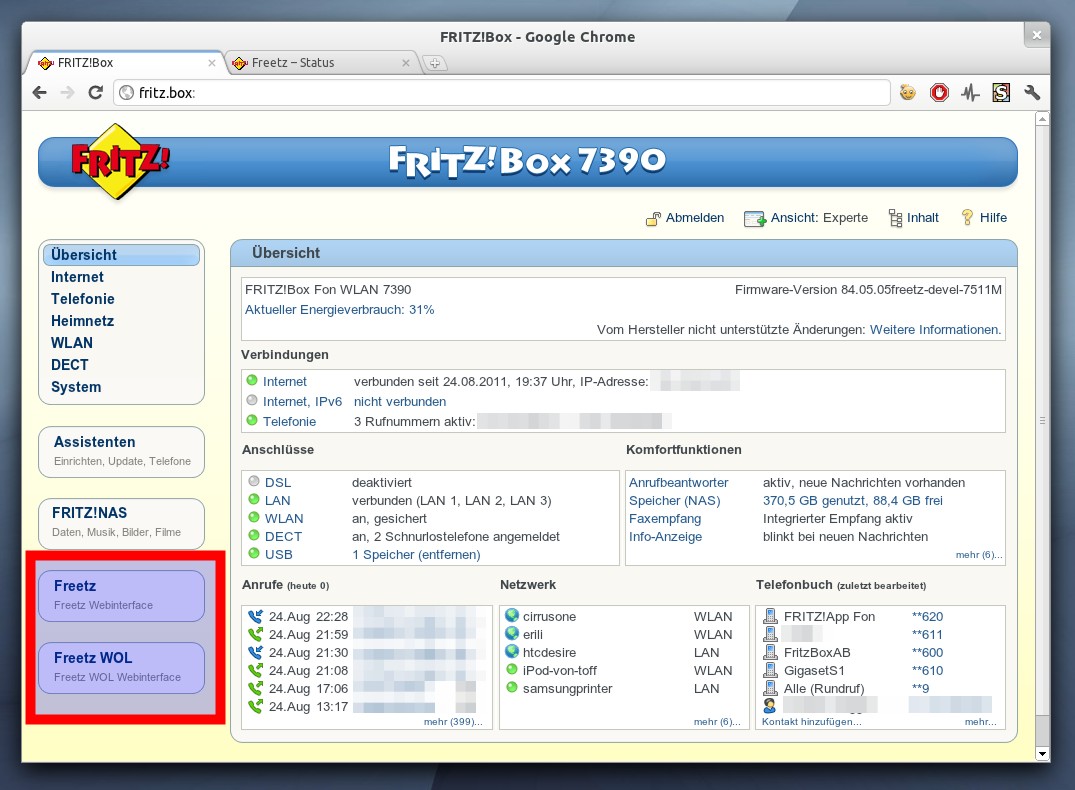
Task: Expand more calls via mehr (399)... link
Action: click(452, 721)
